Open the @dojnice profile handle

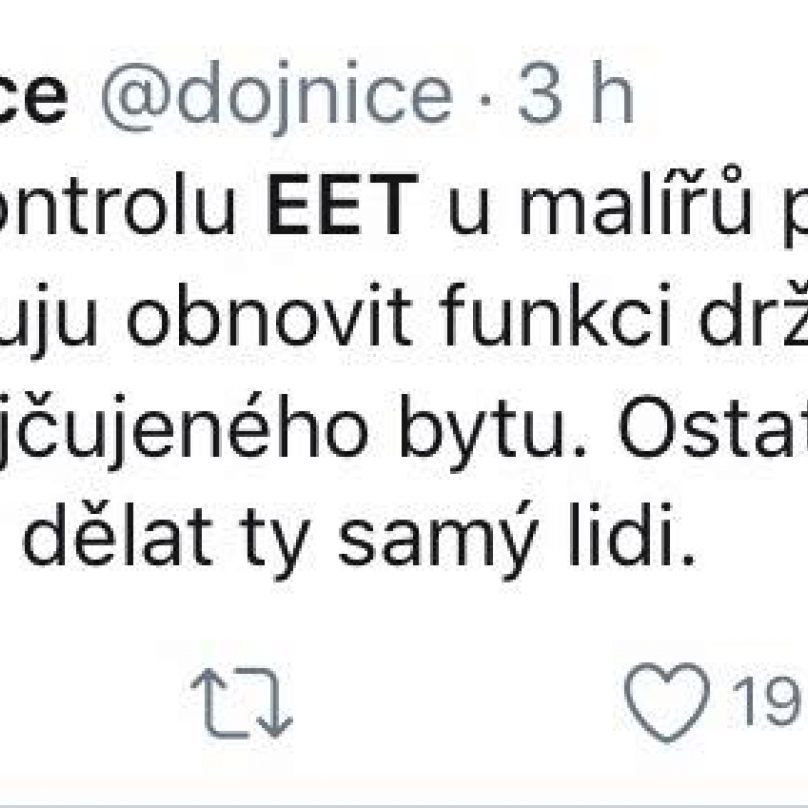point(277,96)
